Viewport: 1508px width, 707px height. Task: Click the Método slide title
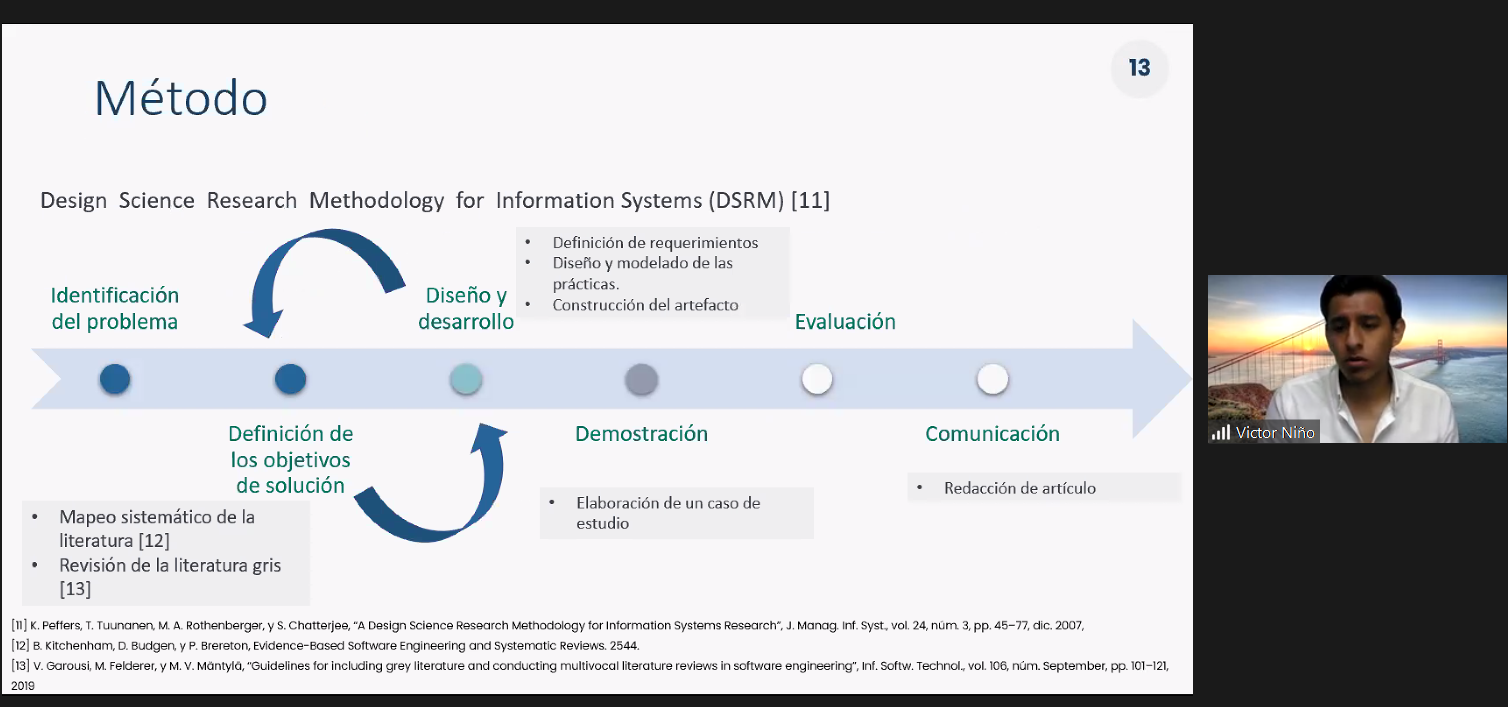[181, 99]
